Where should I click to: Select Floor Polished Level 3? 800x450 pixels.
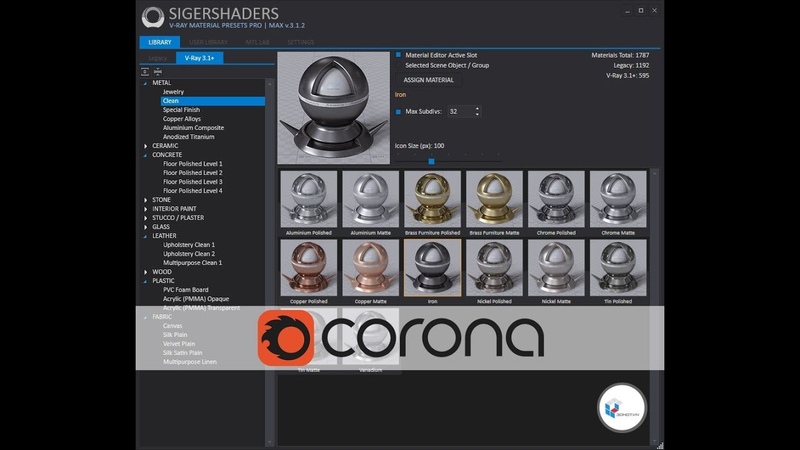click(193, 182)
